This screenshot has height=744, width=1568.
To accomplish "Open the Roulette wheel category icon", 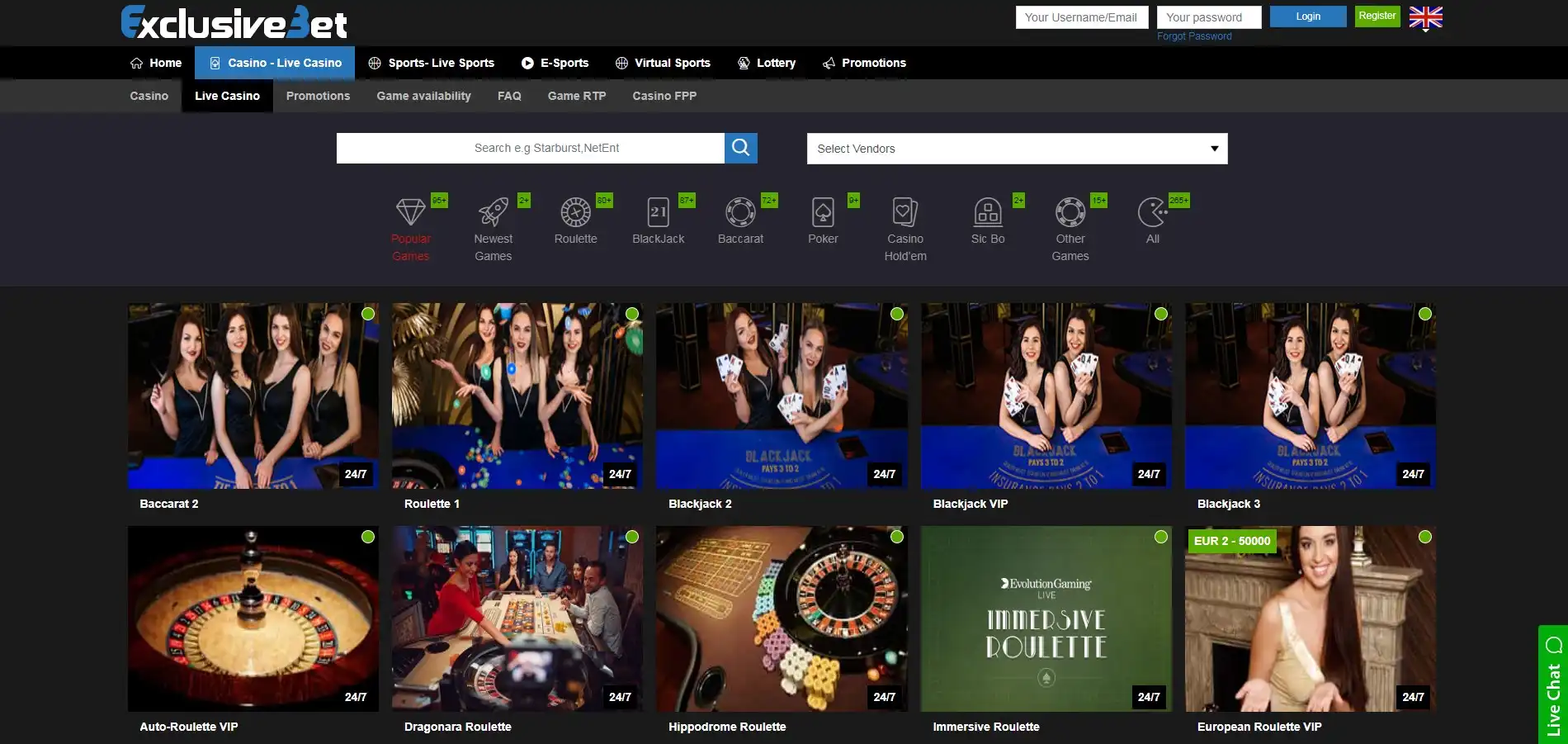I will 575,212.
